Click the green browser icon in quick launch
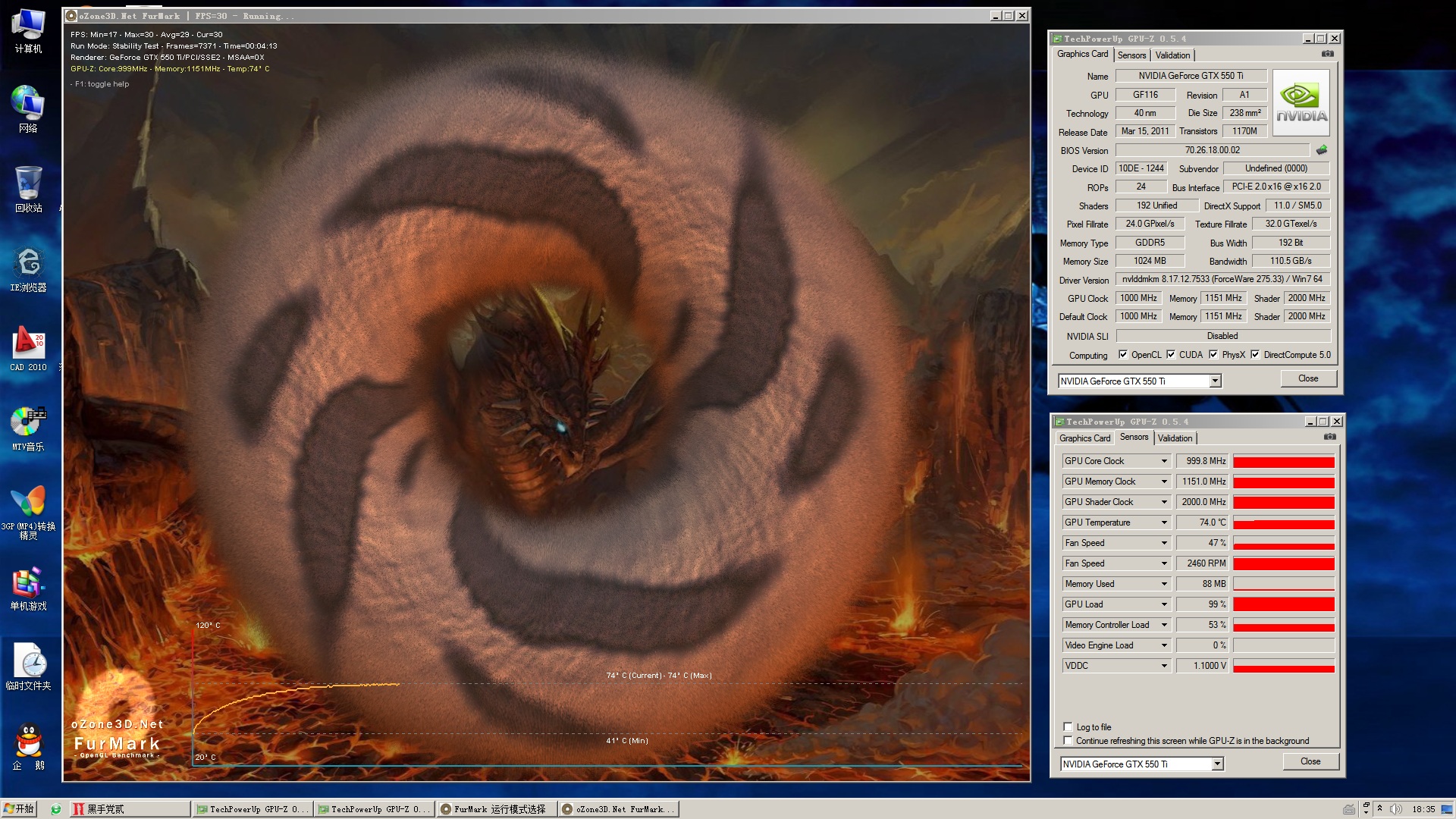 55,809
